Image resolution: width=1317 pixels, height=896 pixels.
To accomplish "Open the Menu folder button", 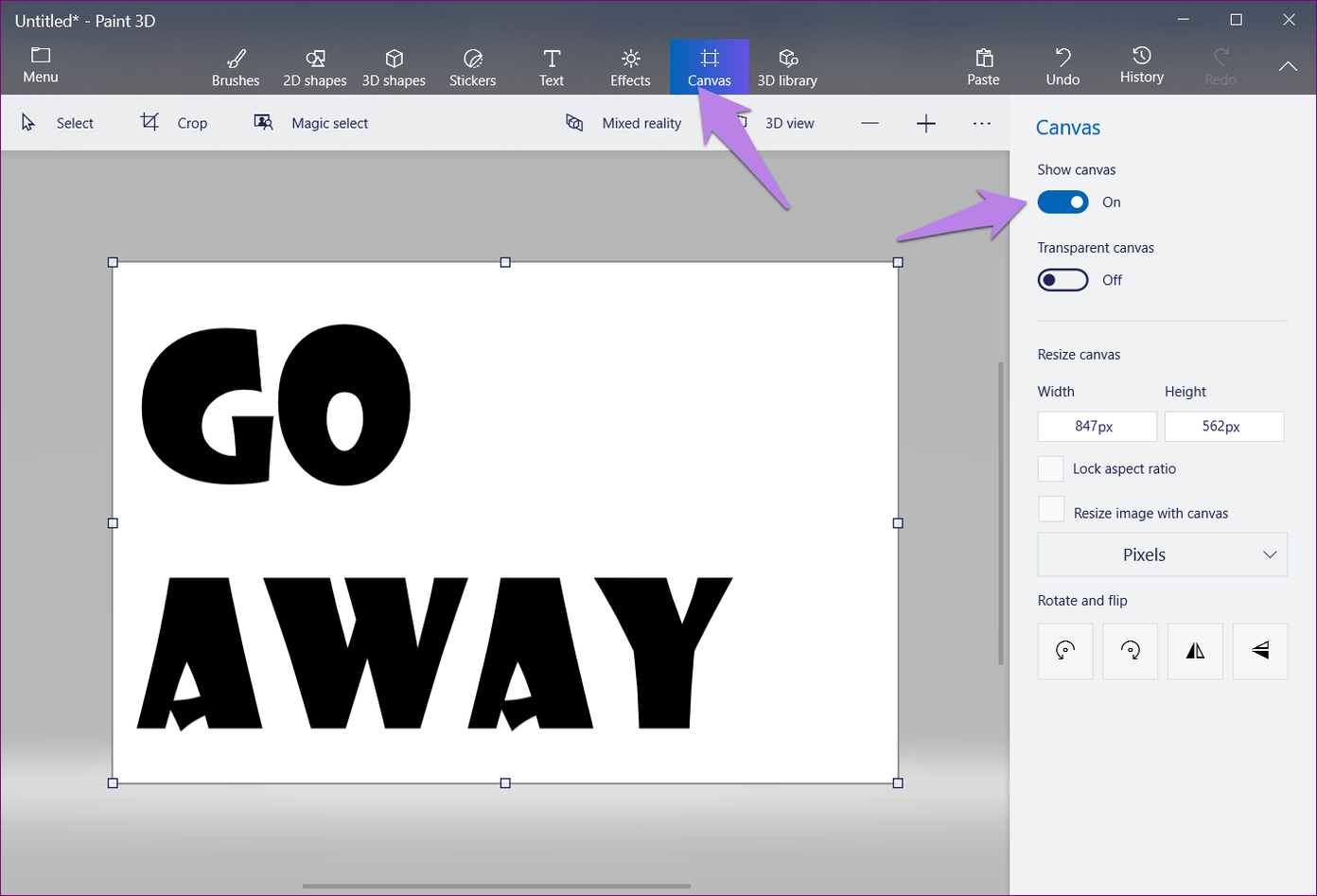I will (x=41, y=65).
